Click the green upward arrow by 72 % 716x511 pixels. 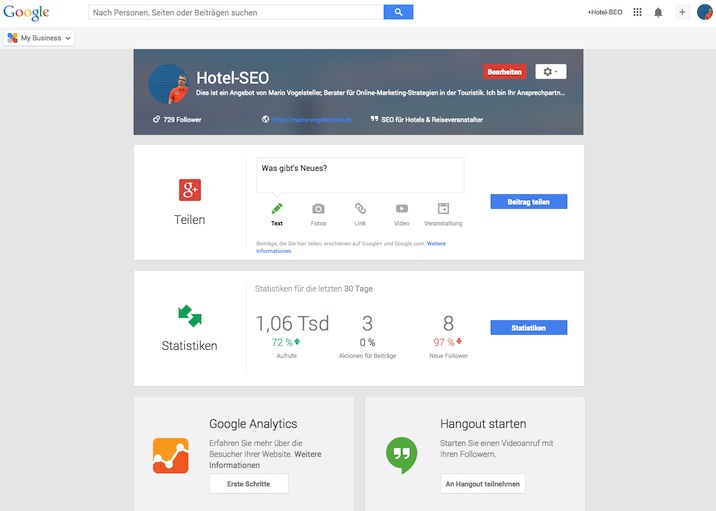tap(297, 341)
